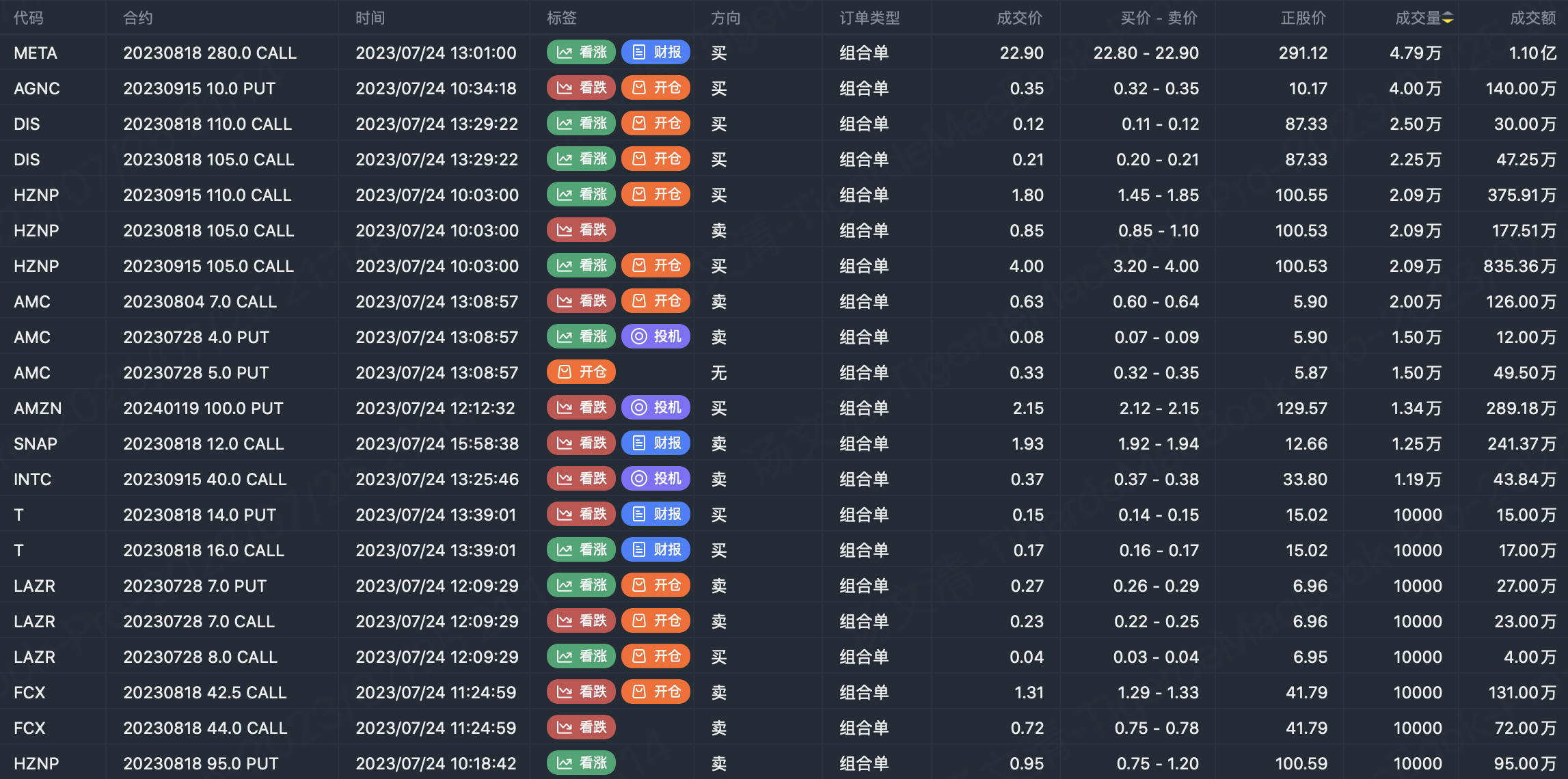Click the 看跌 tag in the FCX 44.0 CALL row

click(581, 728)
